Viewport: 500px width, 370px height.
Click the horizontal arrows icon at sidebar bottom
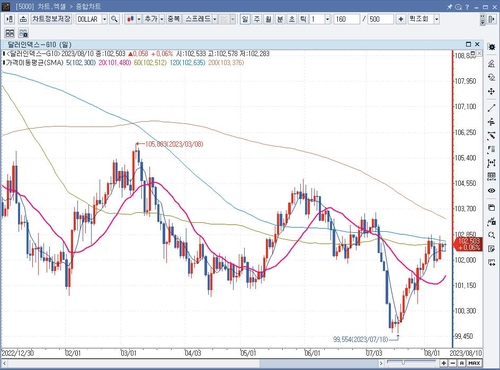(491, 262)
